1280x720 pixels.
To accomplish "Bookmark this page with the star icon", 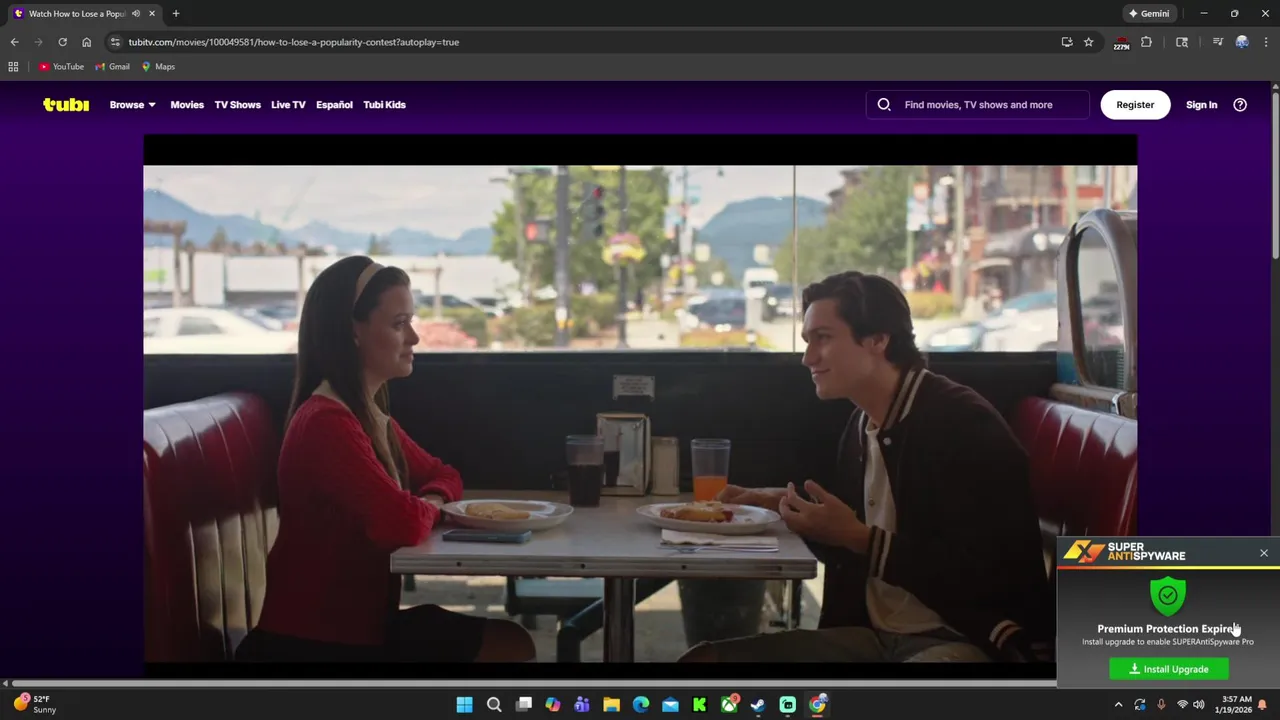I will [x=1089, y=42].
